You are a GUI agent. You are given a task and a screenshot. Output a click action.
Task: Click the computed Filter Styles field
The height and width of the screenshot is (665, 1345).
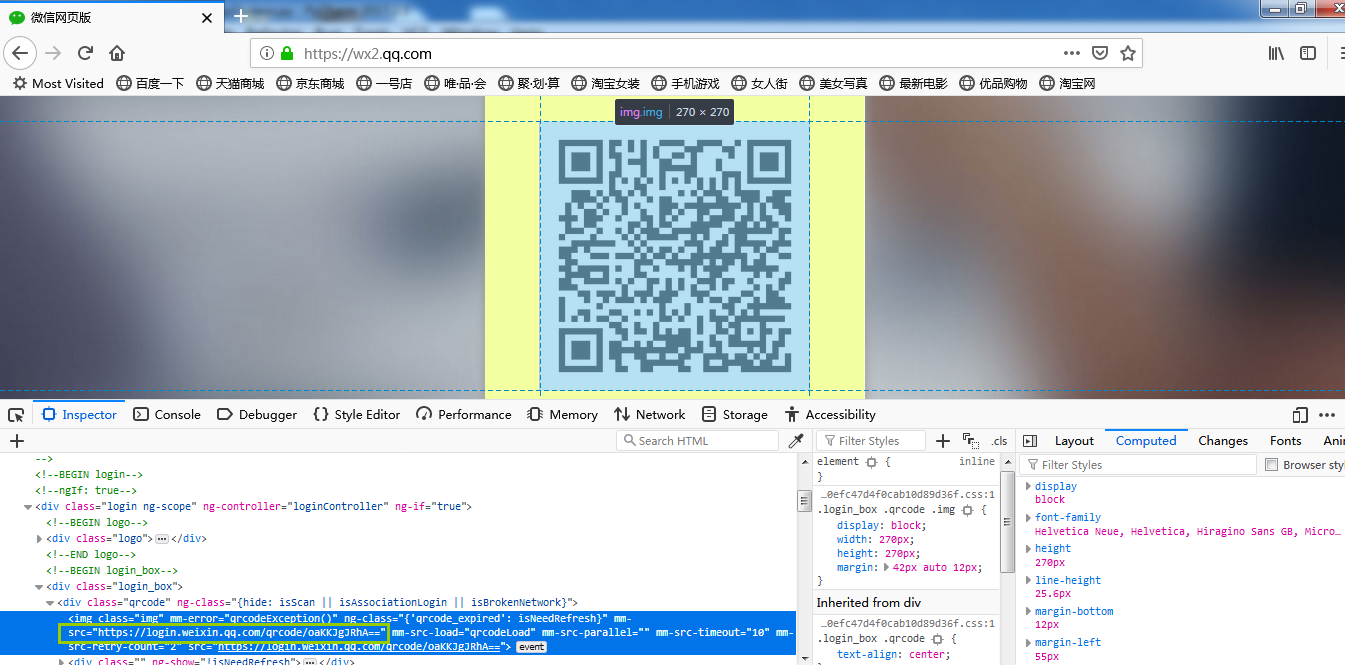[1139, 465]
